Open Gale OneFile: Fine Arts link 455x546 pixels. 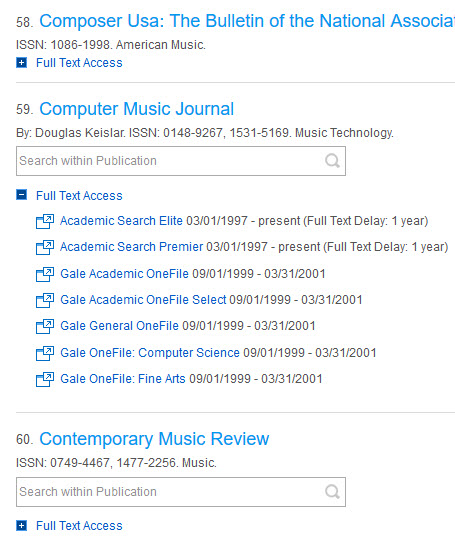pos(123,379)
